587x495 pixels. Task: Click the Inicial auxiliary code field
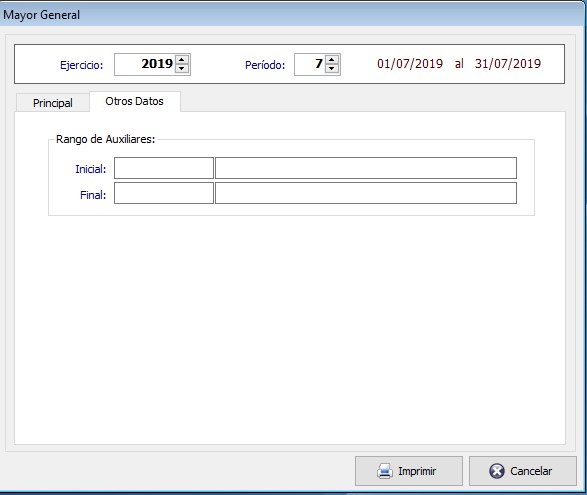pos(164,168)
